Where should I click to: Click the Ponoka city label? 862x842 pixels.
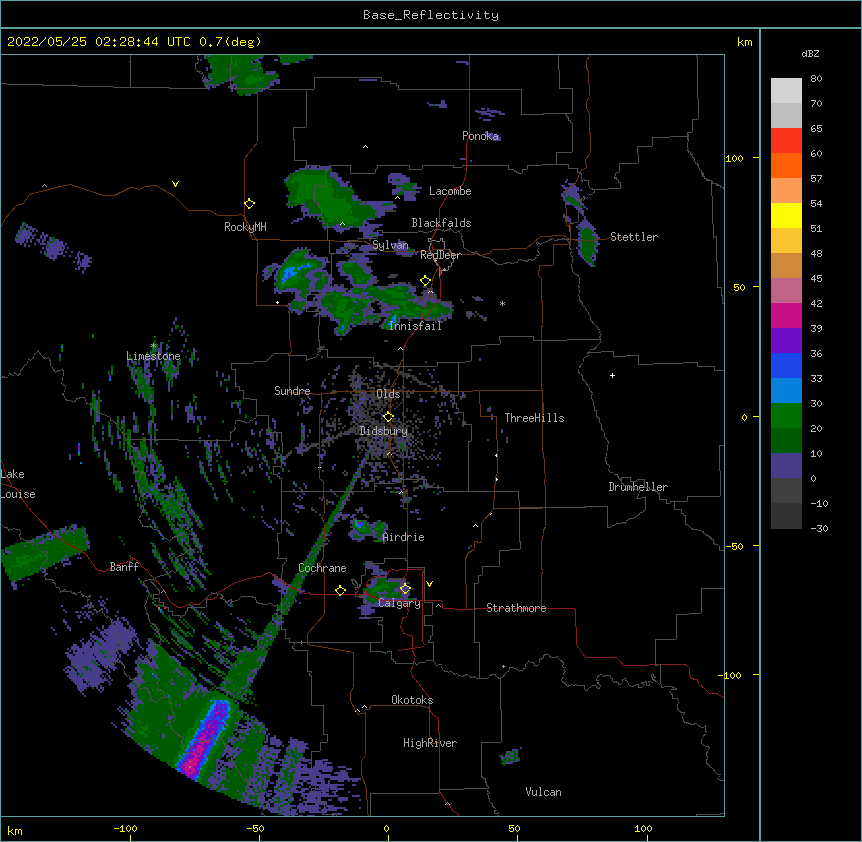tap(480, 136)
